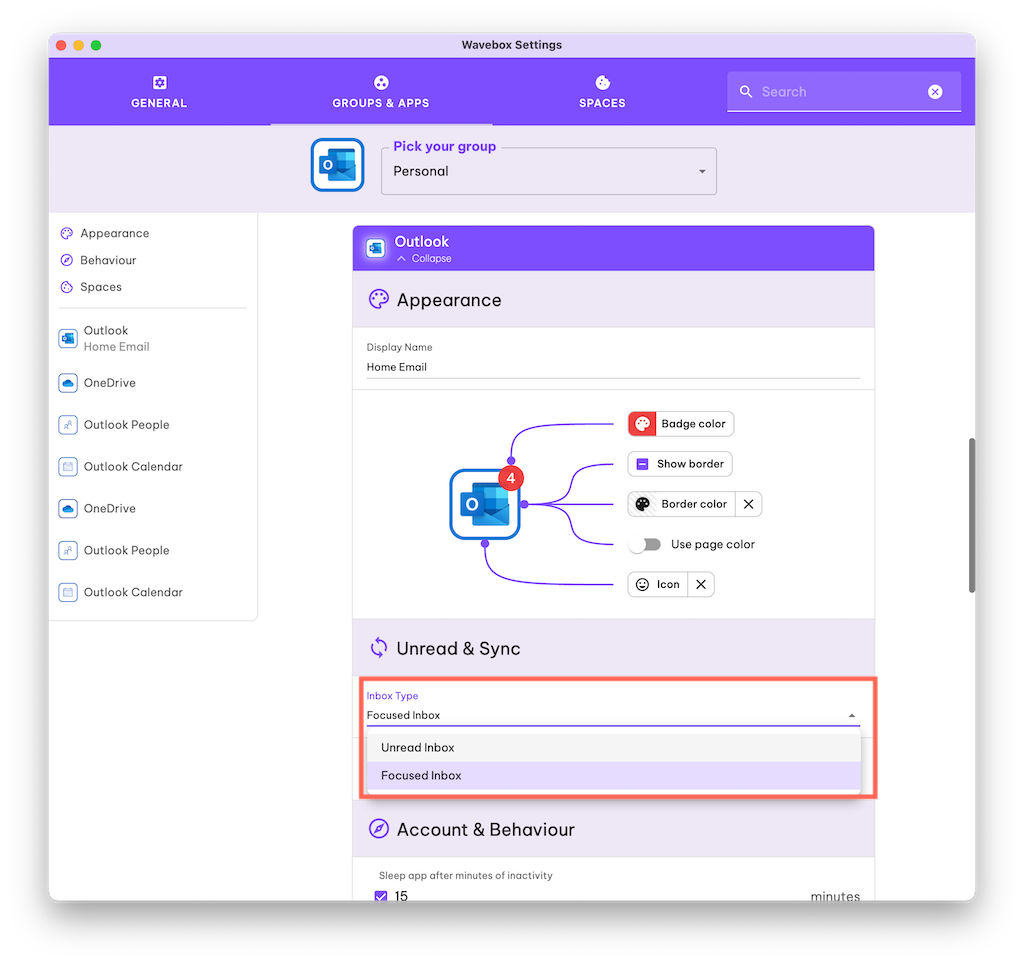Switch to the General tab

tap(159, 91)
